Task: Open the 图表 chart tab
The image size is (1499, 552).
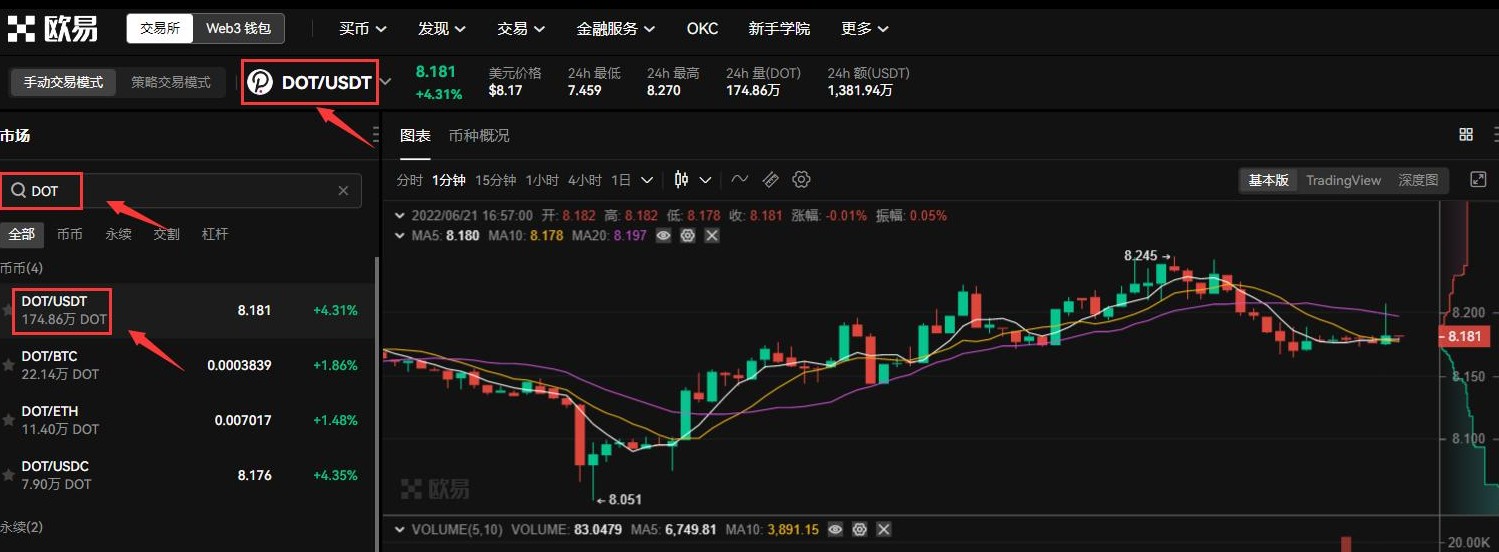Action: pos(415,135)
